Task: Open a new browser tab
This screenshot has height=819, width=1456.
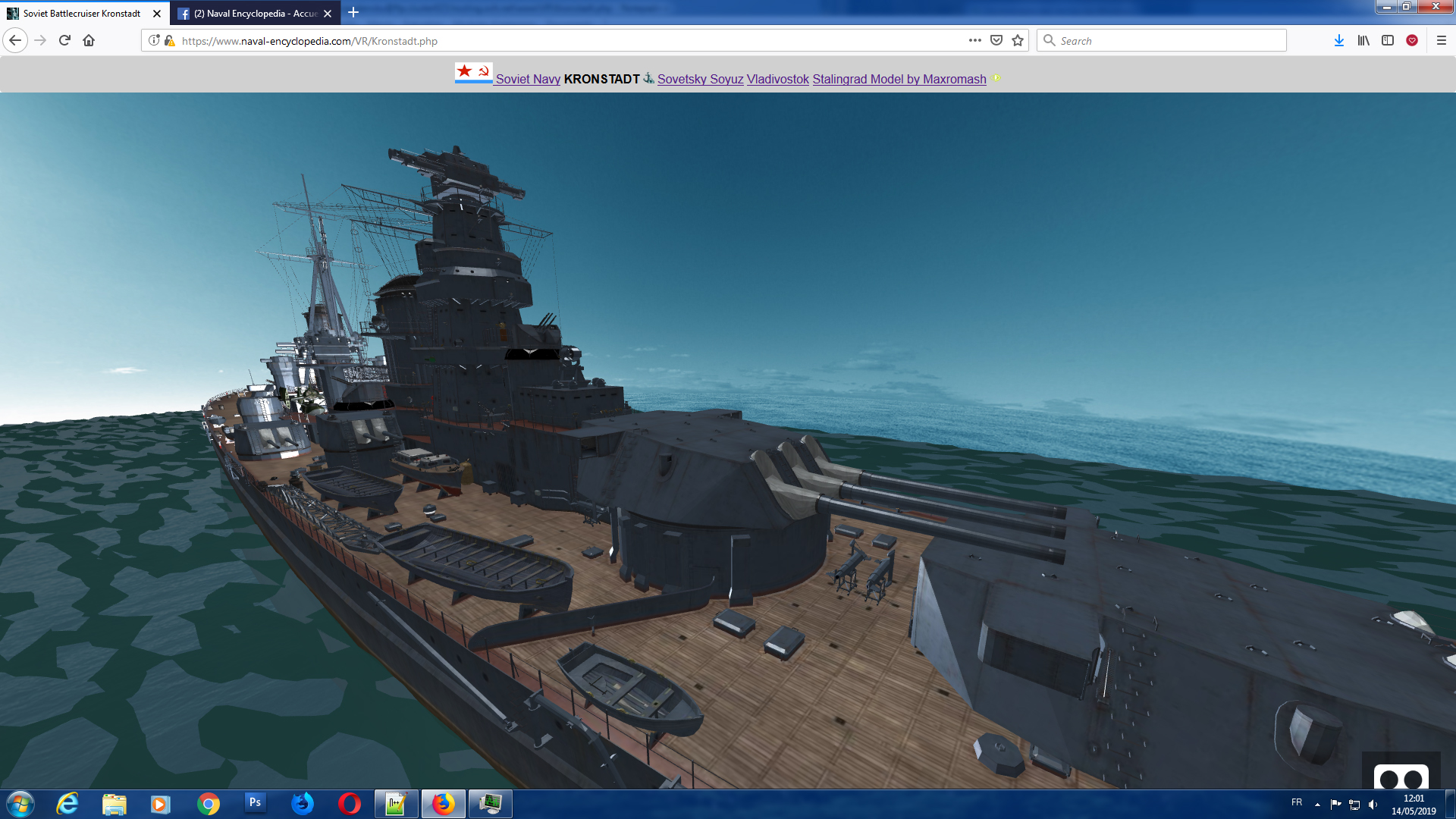Action: click(x=353, y=13)
